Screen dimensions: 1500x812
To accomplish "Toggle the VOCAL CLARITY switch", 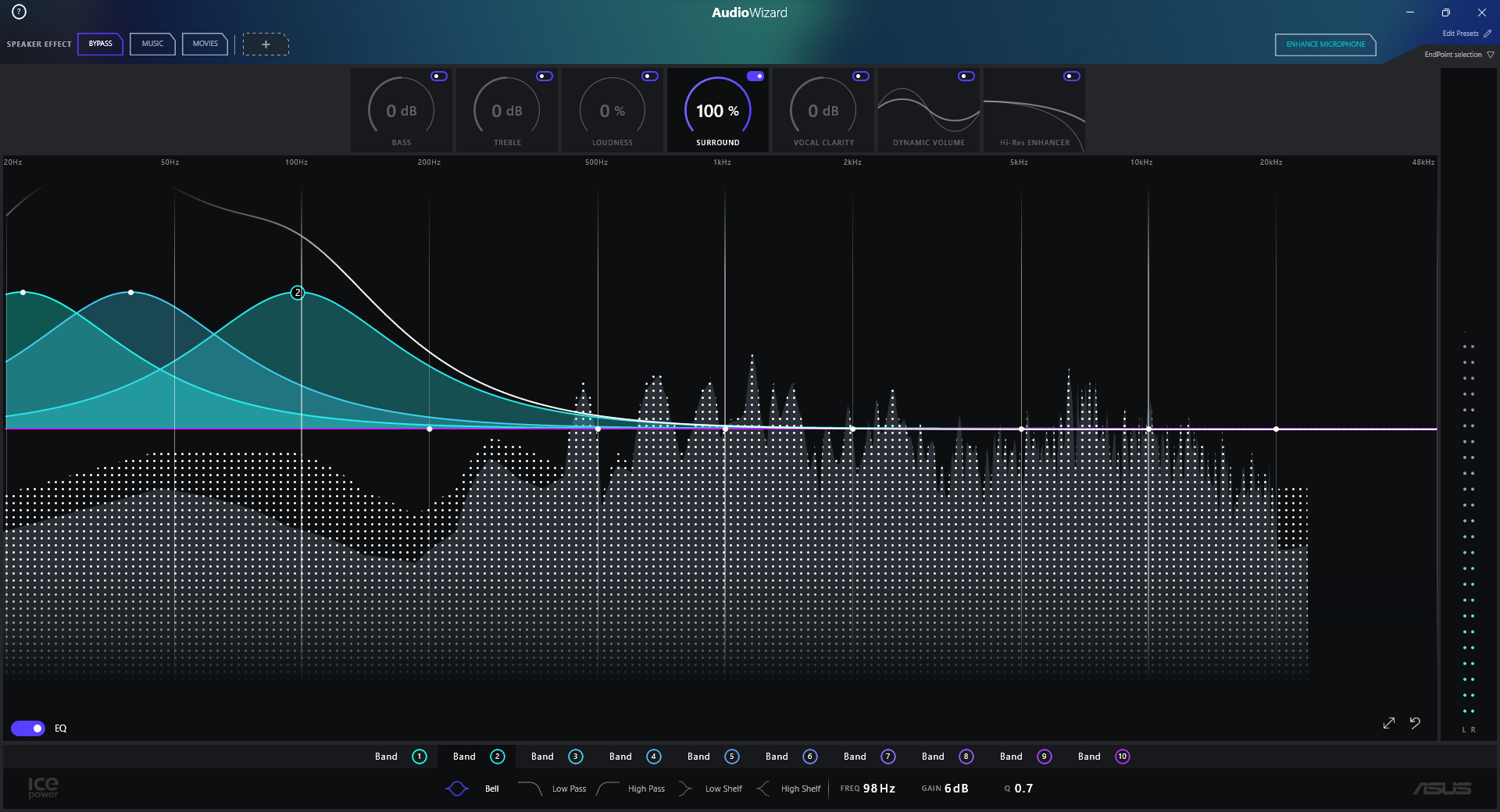I will (861, 77).
